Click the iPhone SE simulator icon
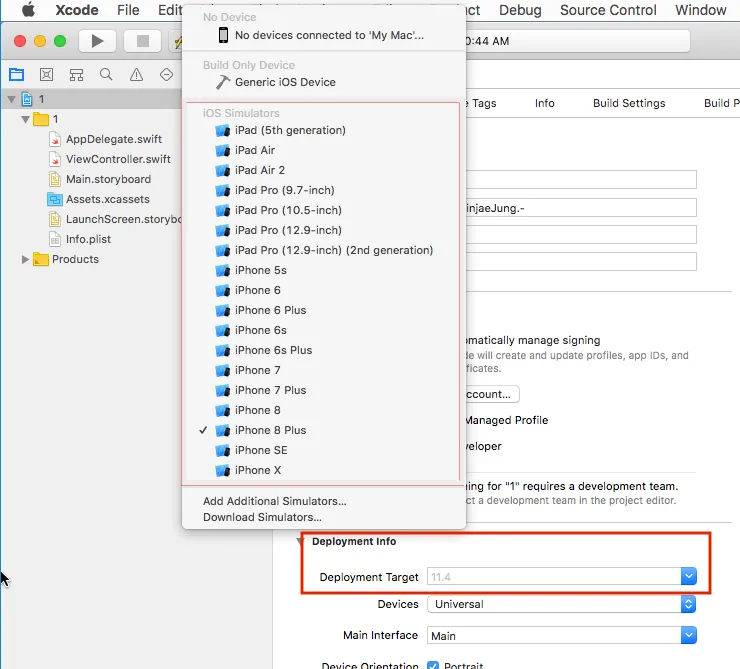 point(222,451)
